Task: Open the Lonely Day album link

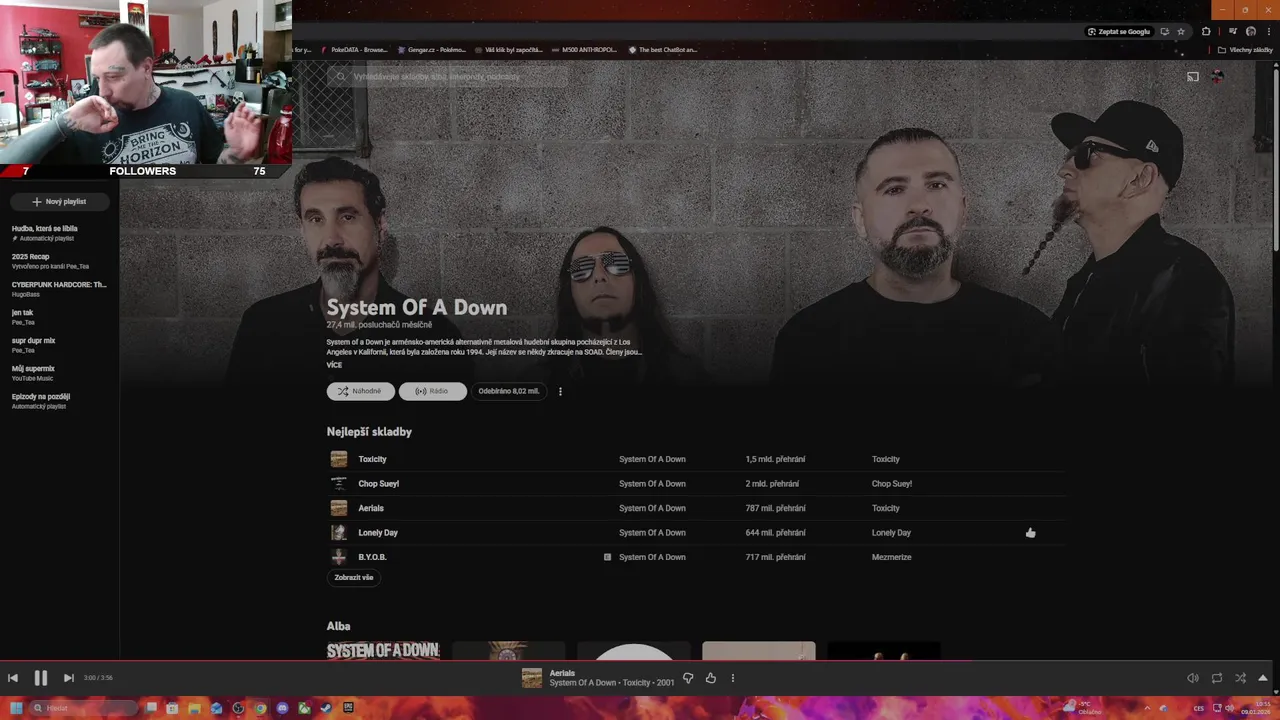Action: coord(891,533)
